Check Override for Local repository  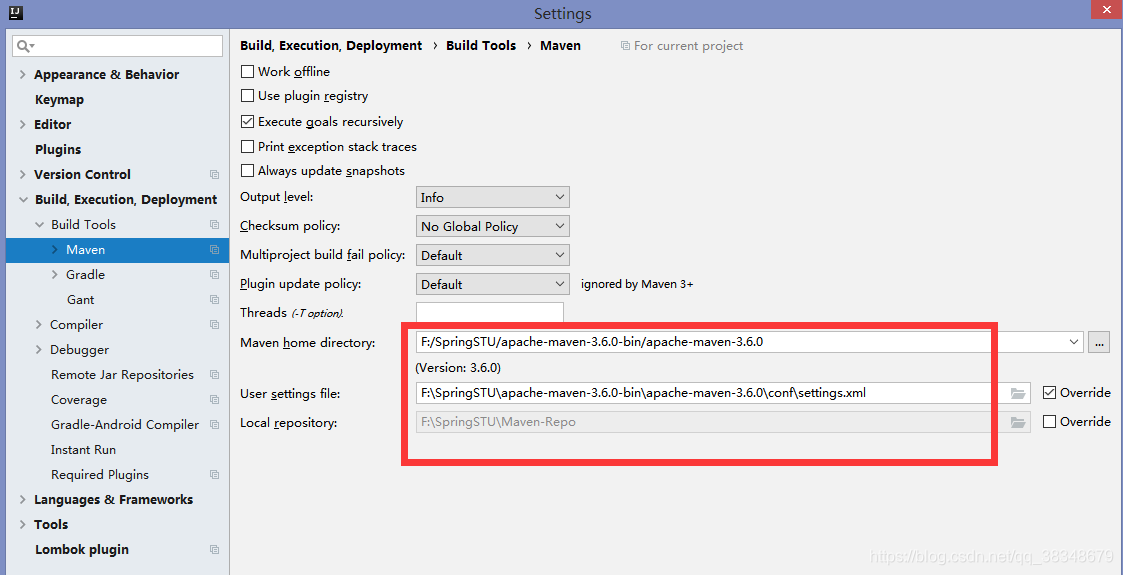coord(1049,422)
